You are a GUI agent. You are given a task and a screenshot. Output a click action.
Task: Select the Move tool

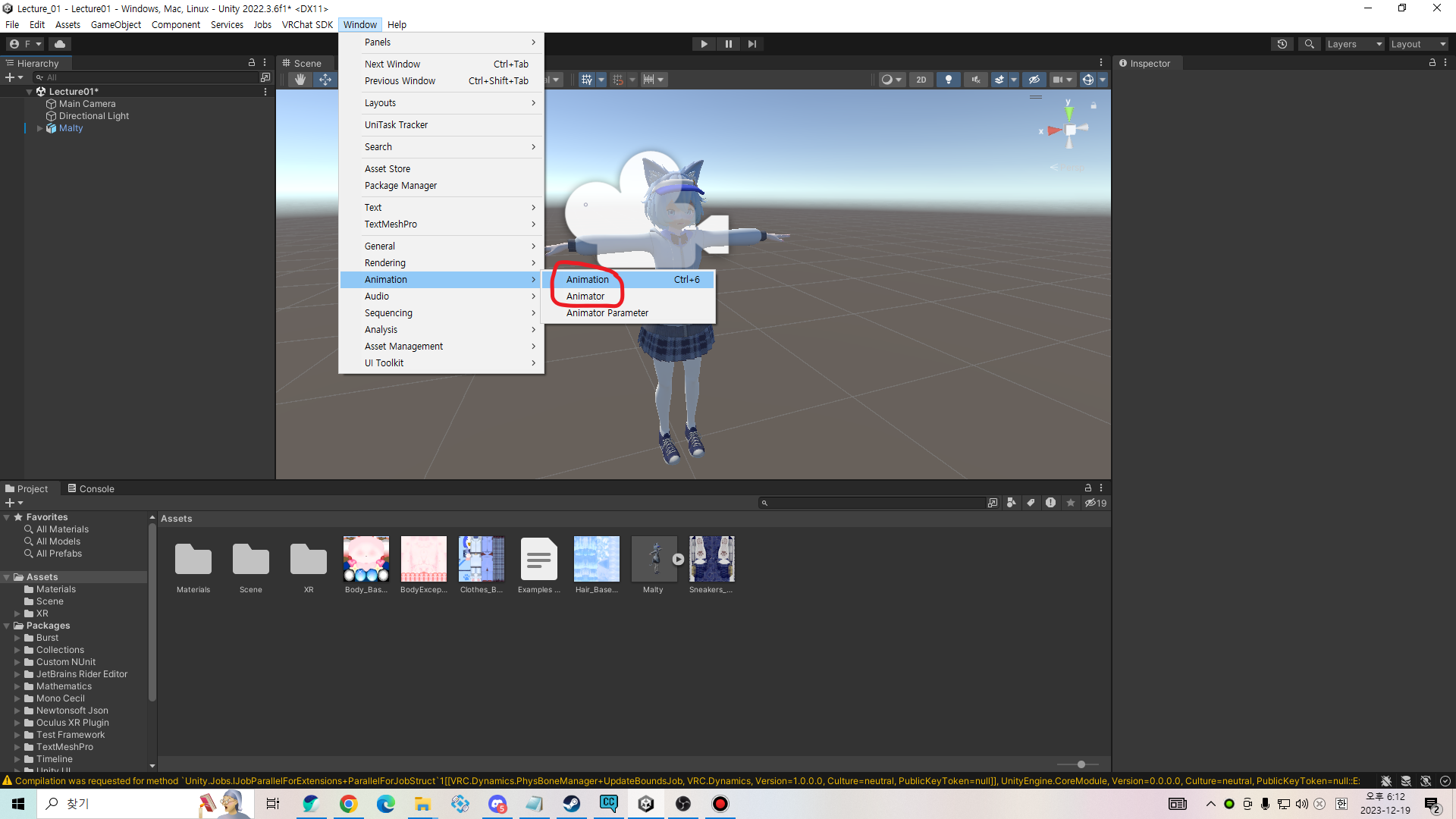[325, 80]
